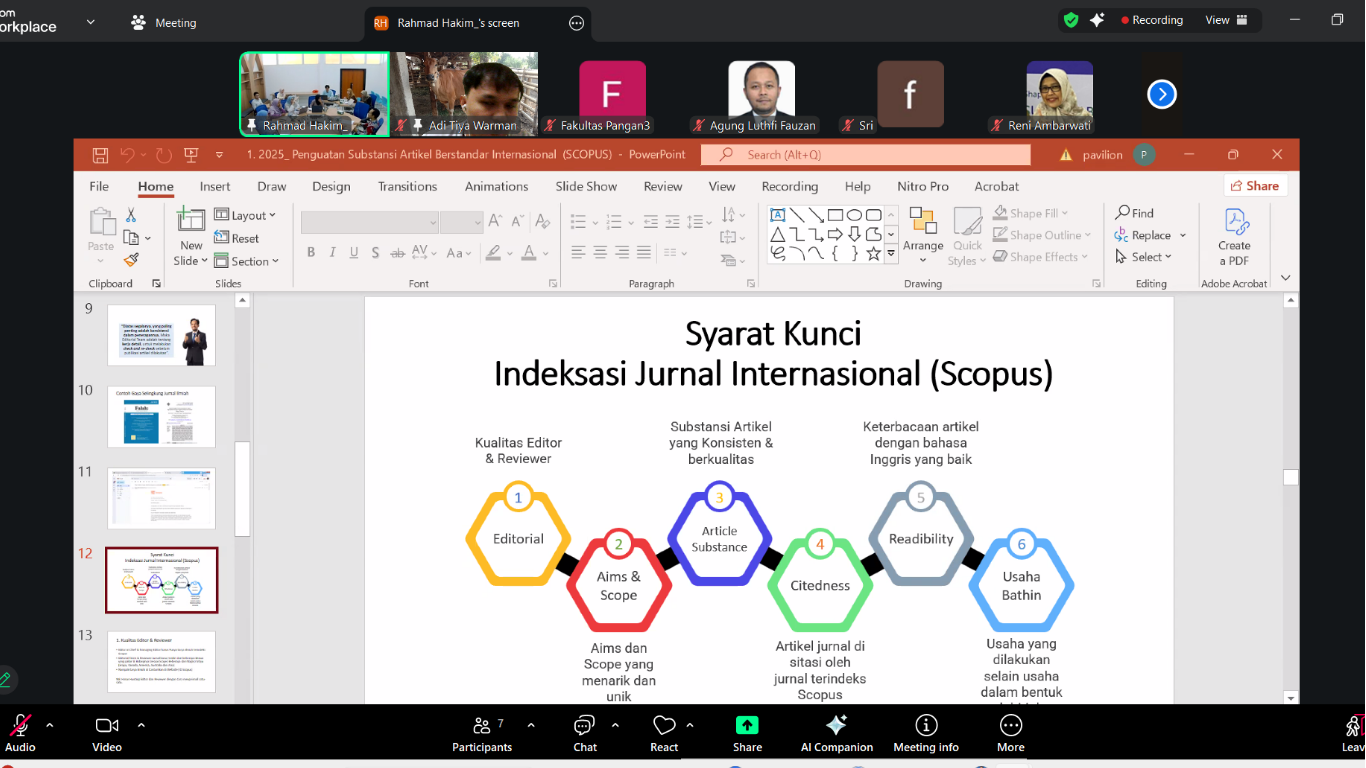Unmute microphone with the Audio button
The width and height of the screenshot is (1366, 768).
(x=20, y=732)
